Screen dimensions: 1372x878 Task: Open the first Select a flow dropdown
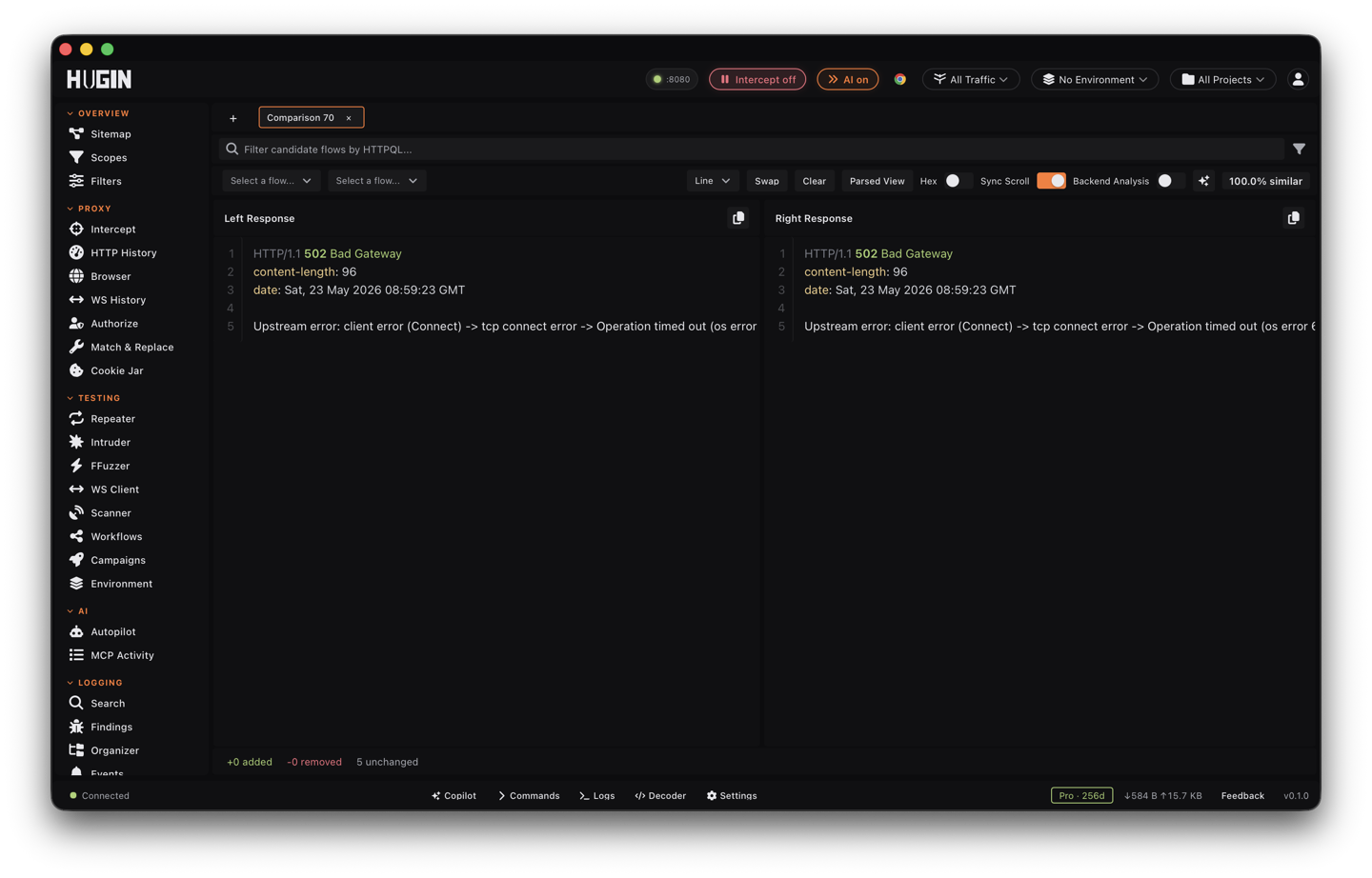click(x=271, y=181)
